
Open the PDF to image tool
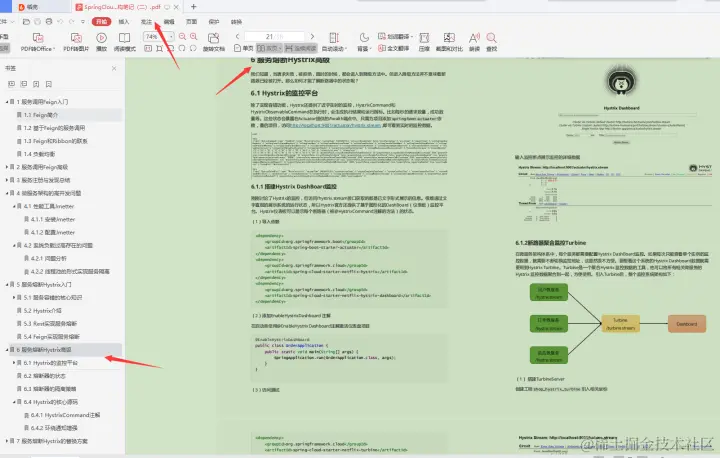pos(76,42)
